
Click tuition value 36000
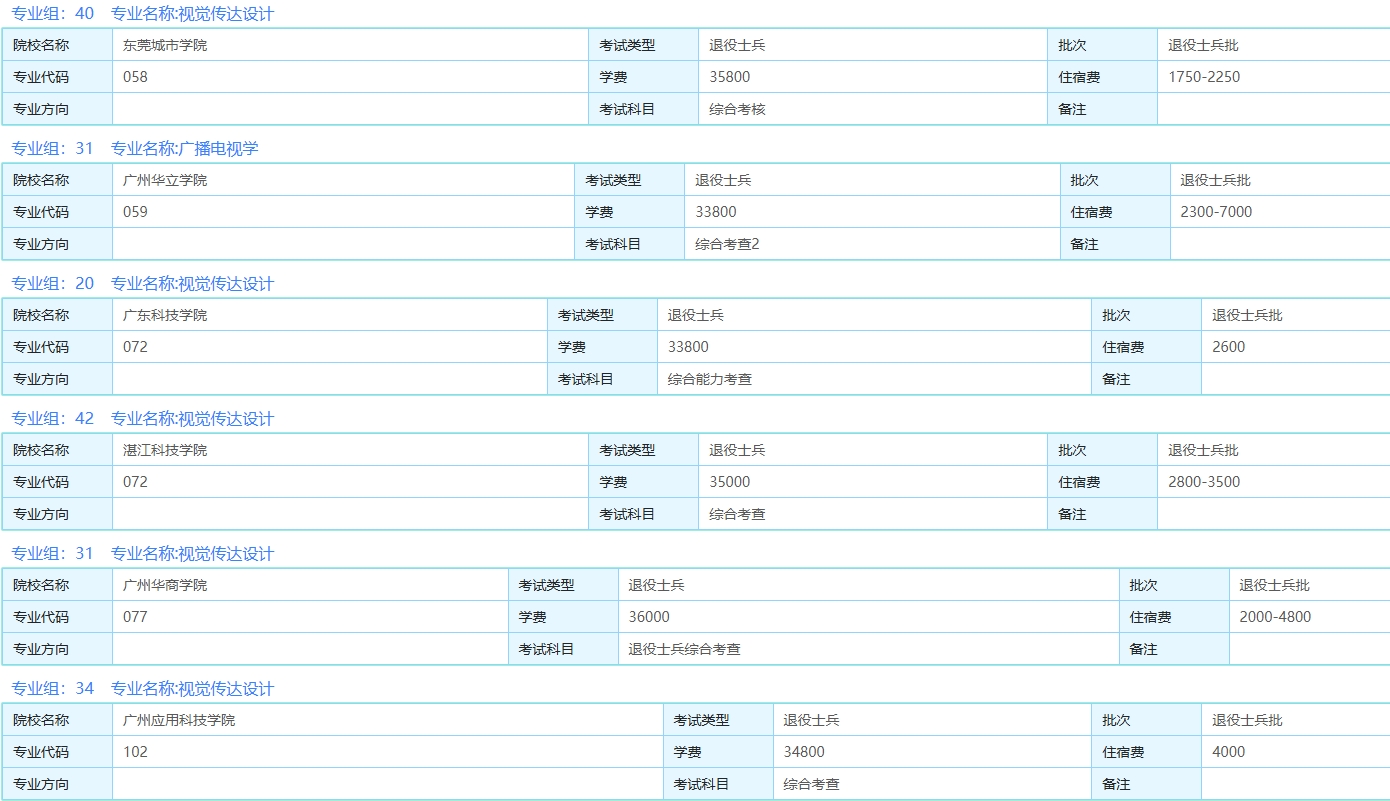649,617
